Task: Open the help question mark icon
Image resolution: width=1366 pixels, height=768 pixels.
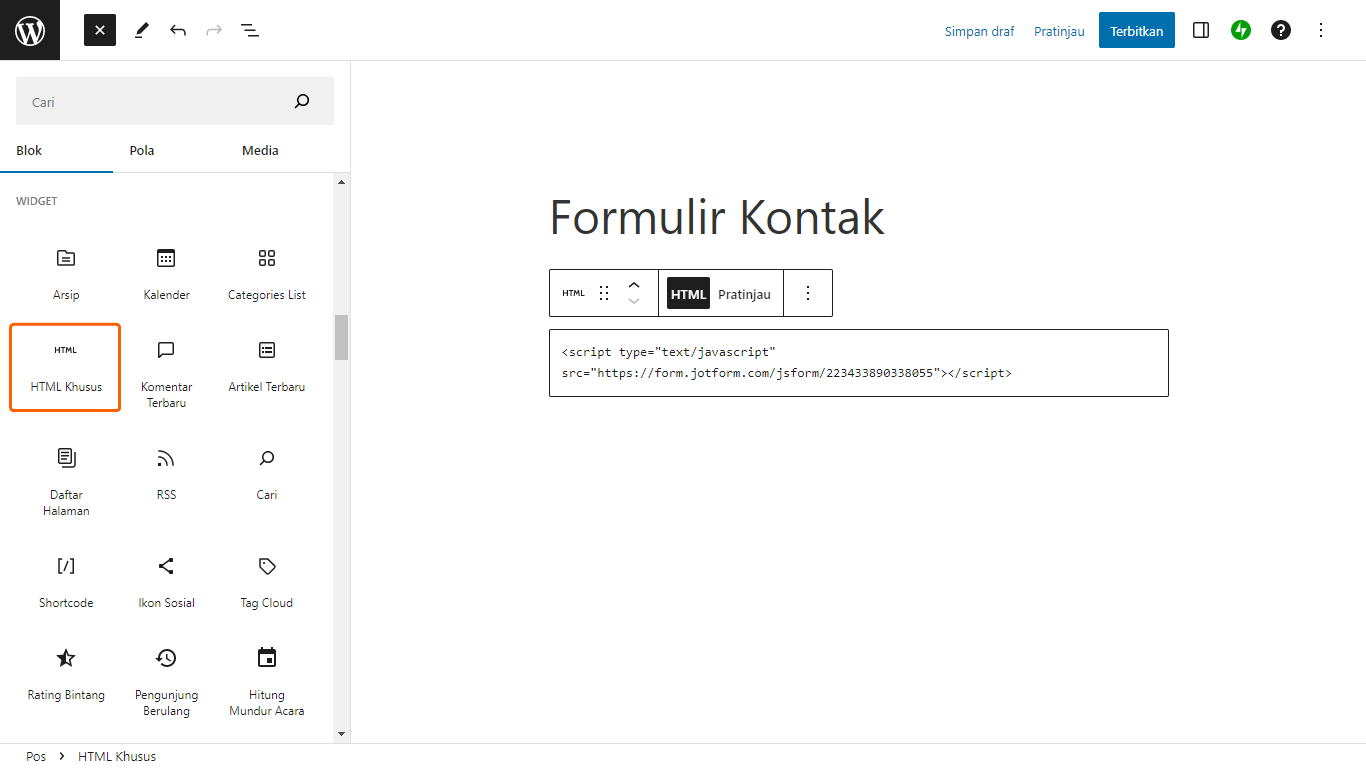Action: point(1281,30)
